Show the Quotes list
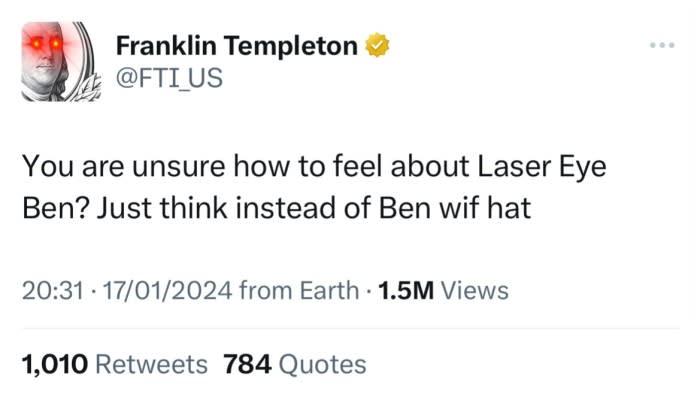 coord(322,365)
